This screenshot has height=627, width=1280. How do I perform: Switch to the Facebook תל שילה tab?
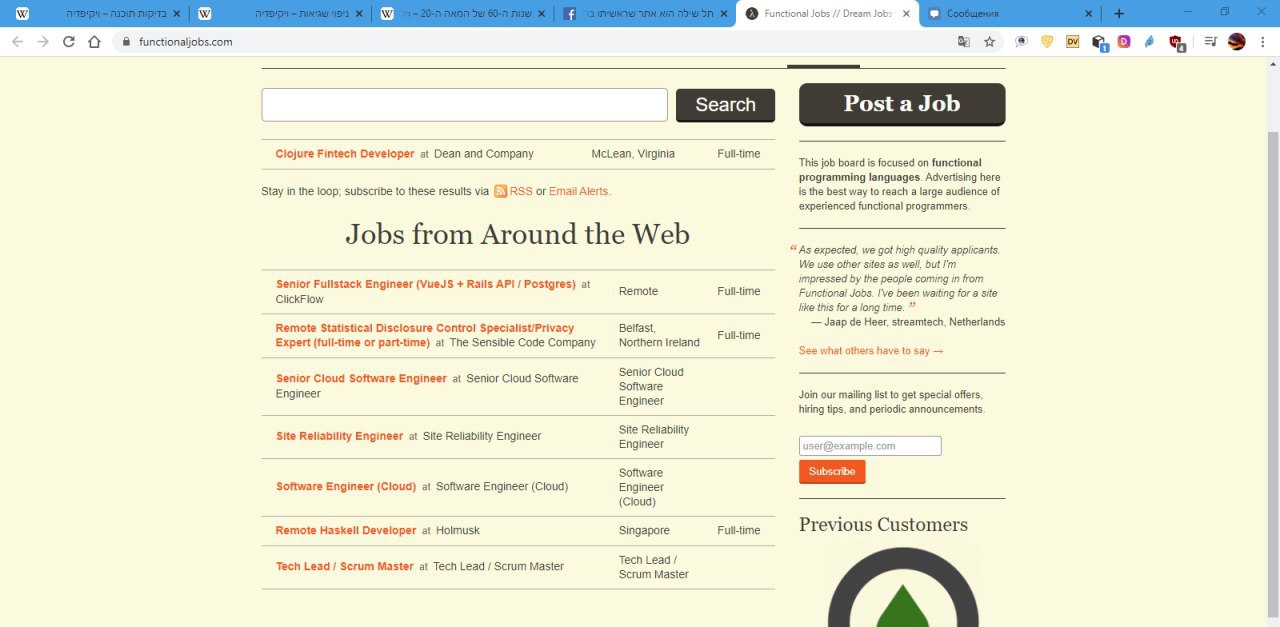tap(644, 14)
